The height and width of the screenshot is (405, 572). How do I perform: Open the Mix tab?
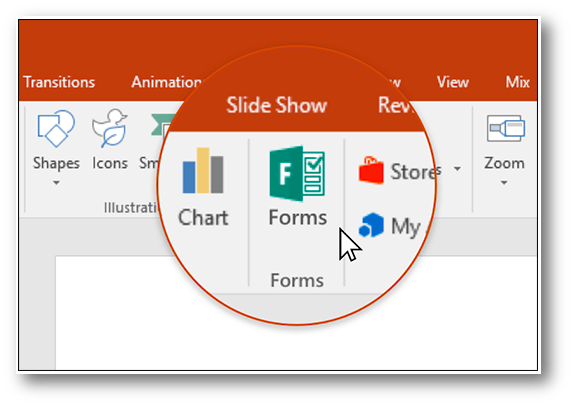coord(517,82)
